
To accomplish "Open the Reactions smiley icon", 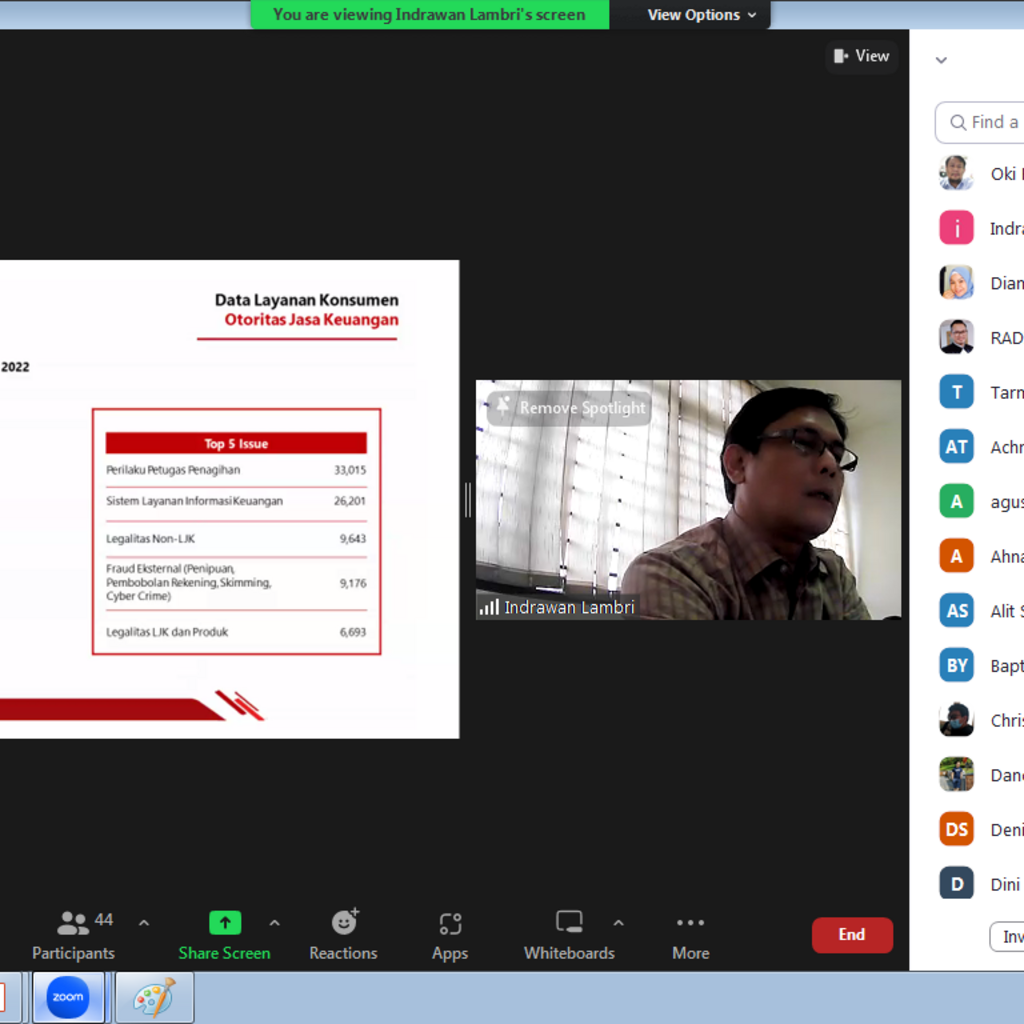I will [x=344, y=922].
